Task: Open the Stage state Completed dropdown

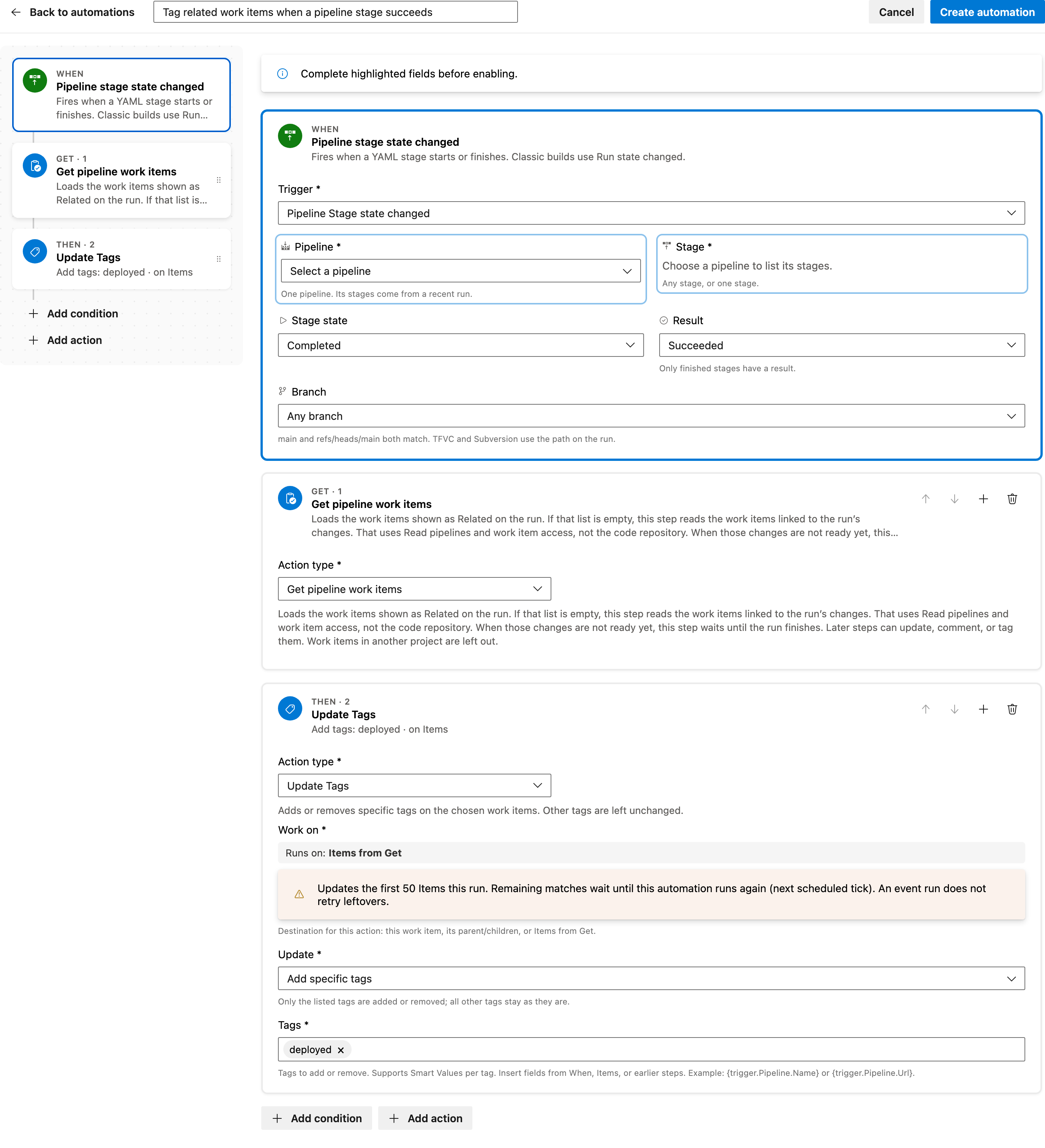Action: (x=460, y=345)
